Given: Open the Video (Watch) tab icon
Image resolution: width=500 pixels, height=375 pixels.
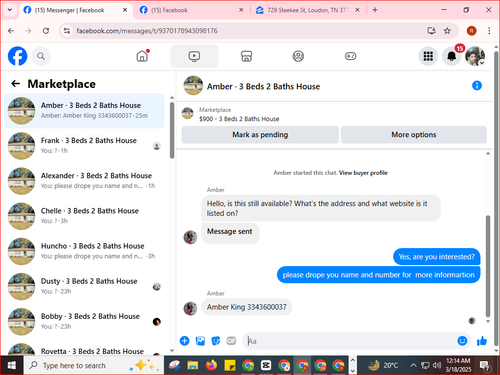Looking at the screenshot, I should 194,56.
